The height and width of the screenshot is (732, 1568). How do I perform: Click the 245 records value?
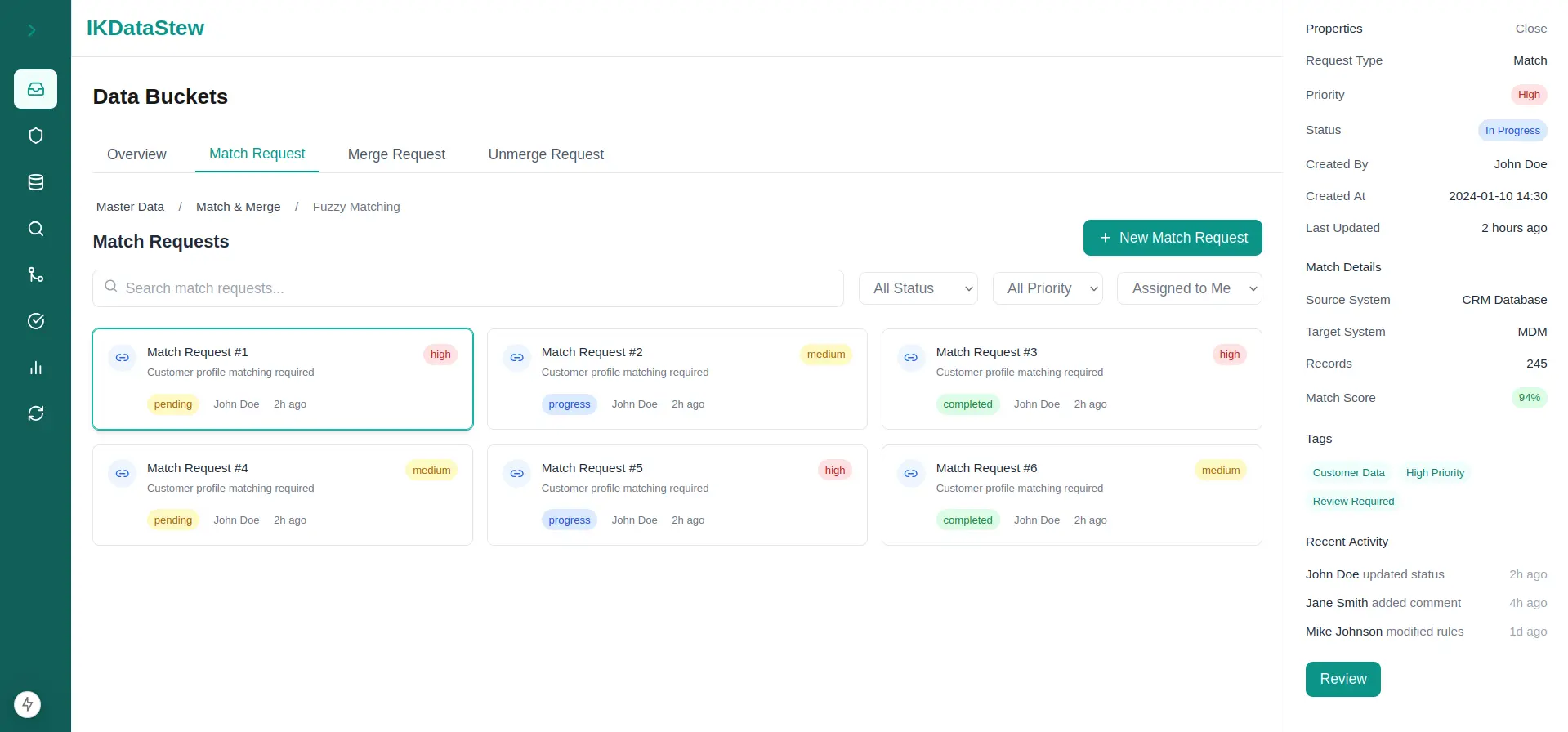1536,364
